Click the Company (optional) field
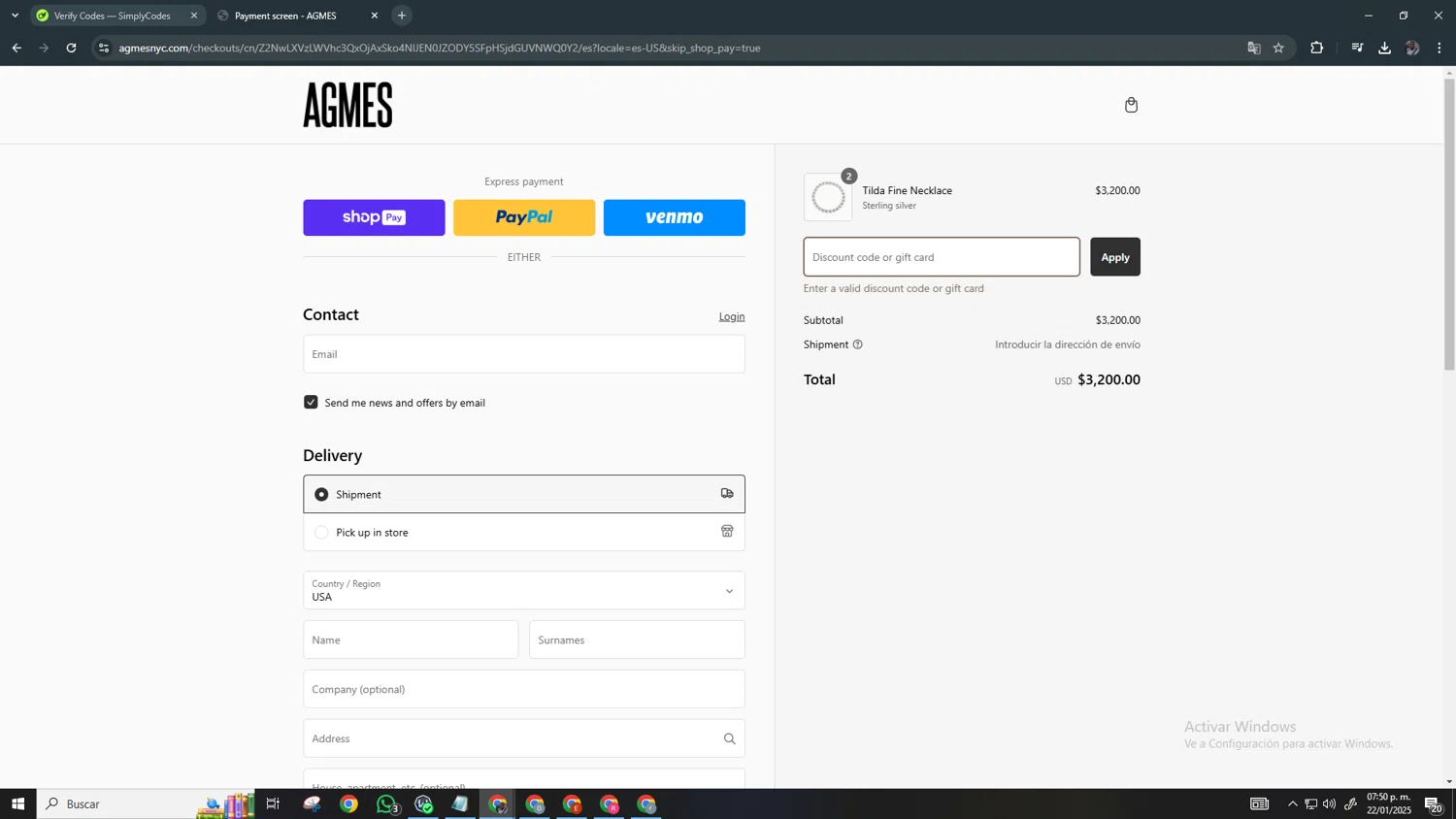1456x819 pixels. [524, 689]
